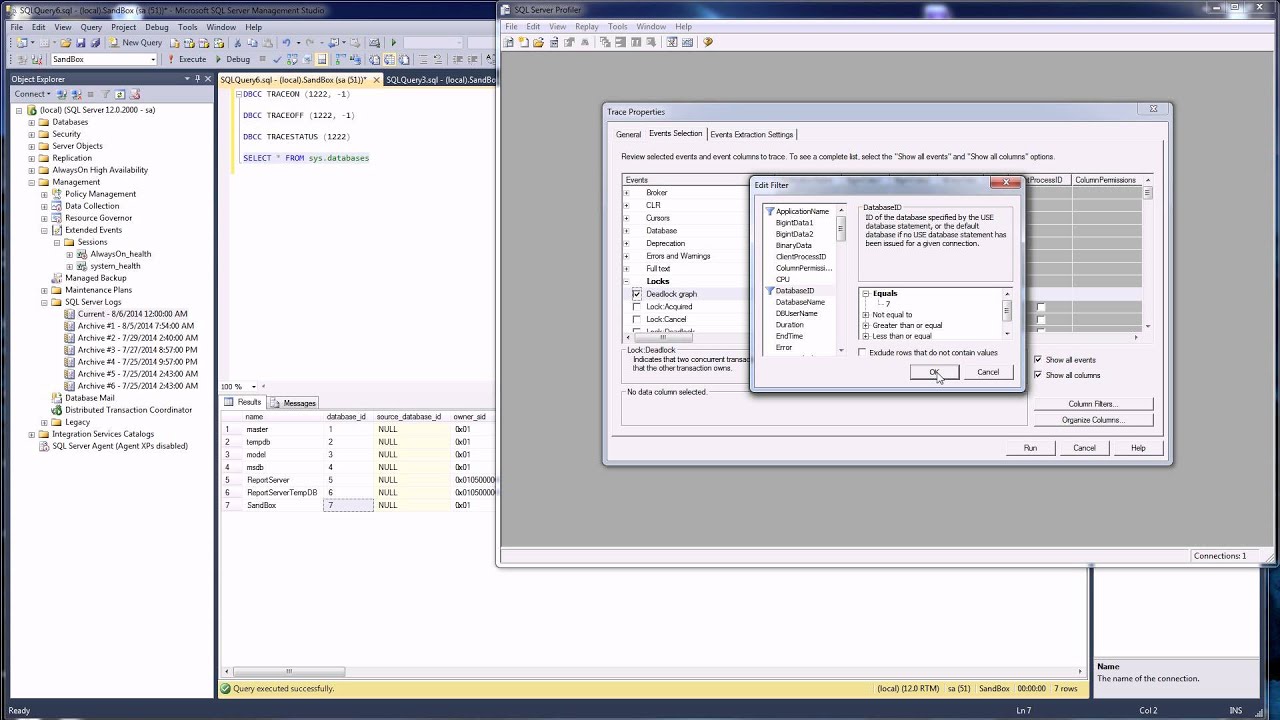Switch to the Messages results tab
This screenshot has width=1280, height=720.
(293, 403)
